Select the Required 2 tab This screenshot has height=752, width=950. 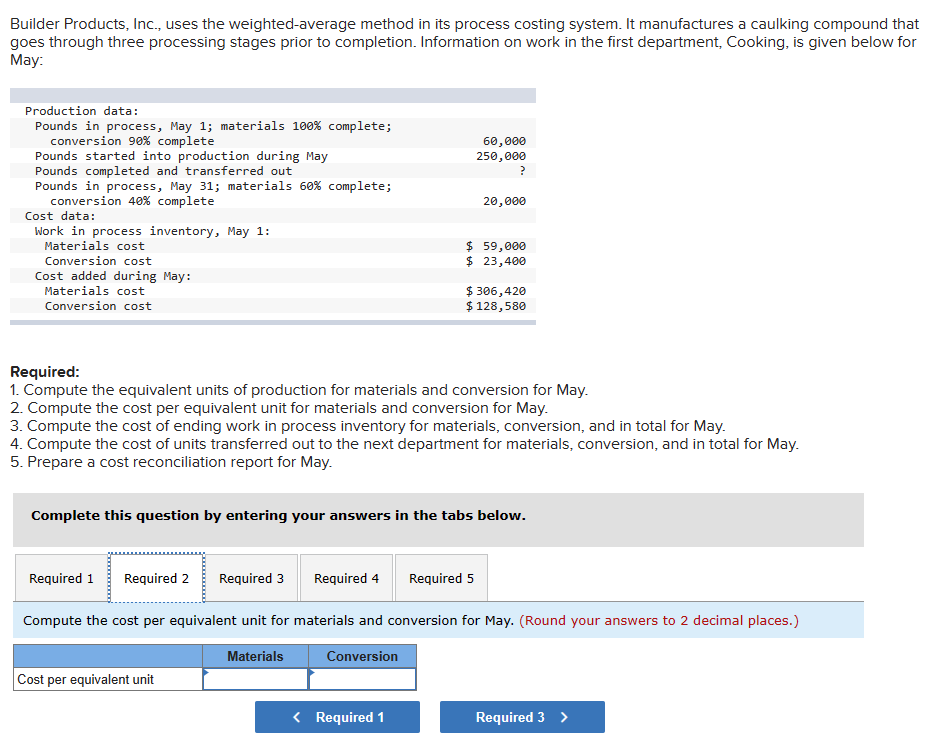(156, 578)
